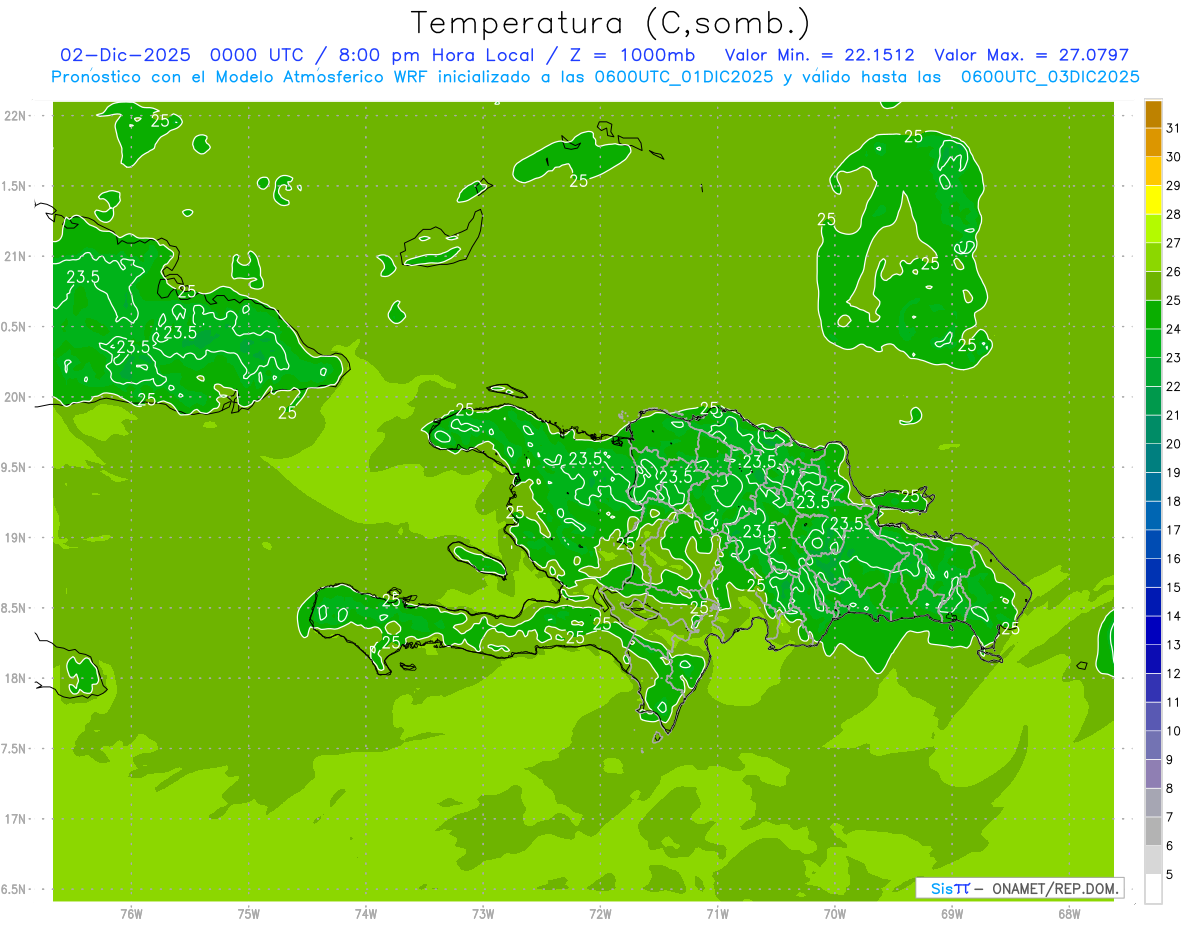Click the "69W" longitude axis label
Screen dimensions: 1200x927
tap(952, 914)
